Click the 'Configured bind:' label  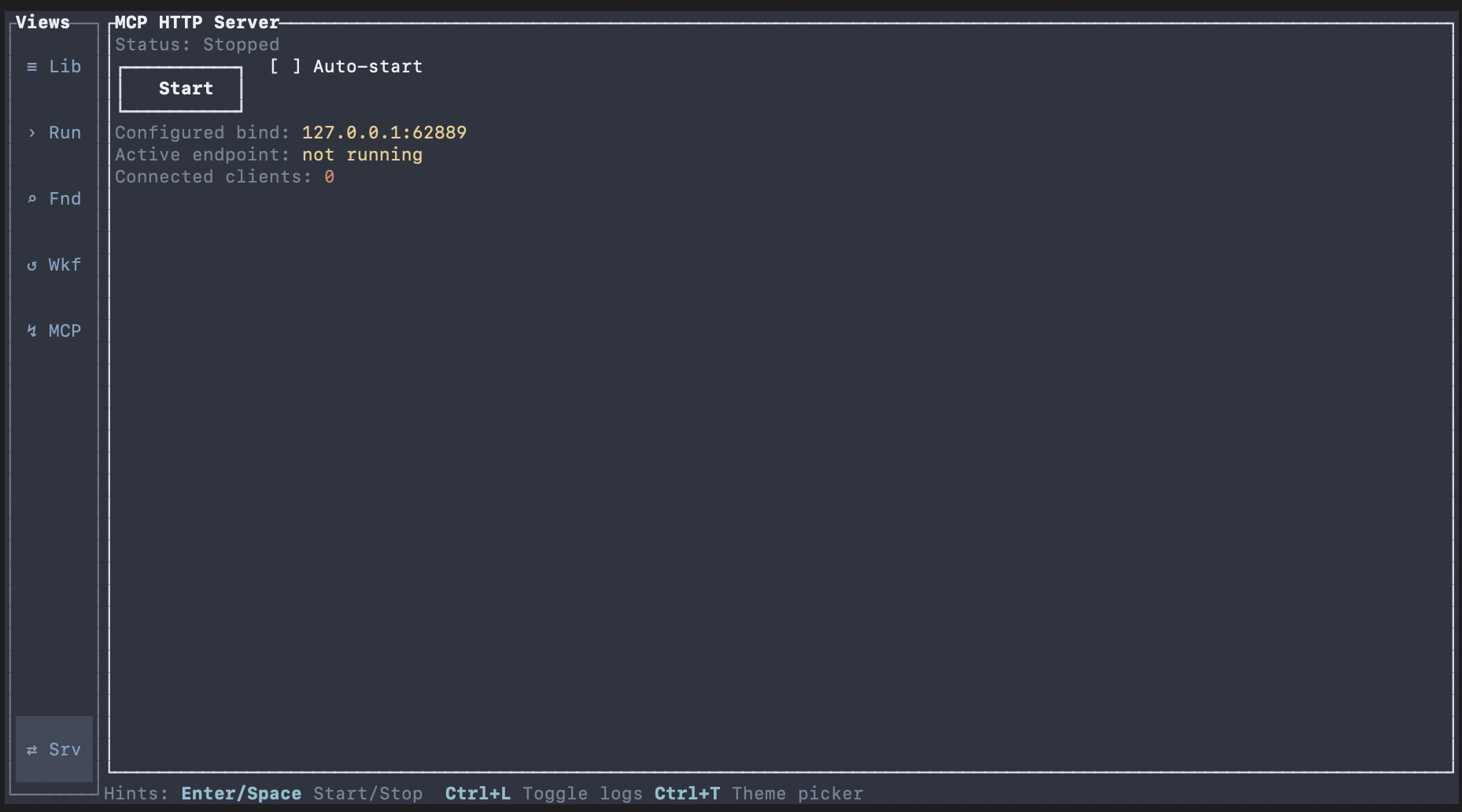[x=202, y=133]
